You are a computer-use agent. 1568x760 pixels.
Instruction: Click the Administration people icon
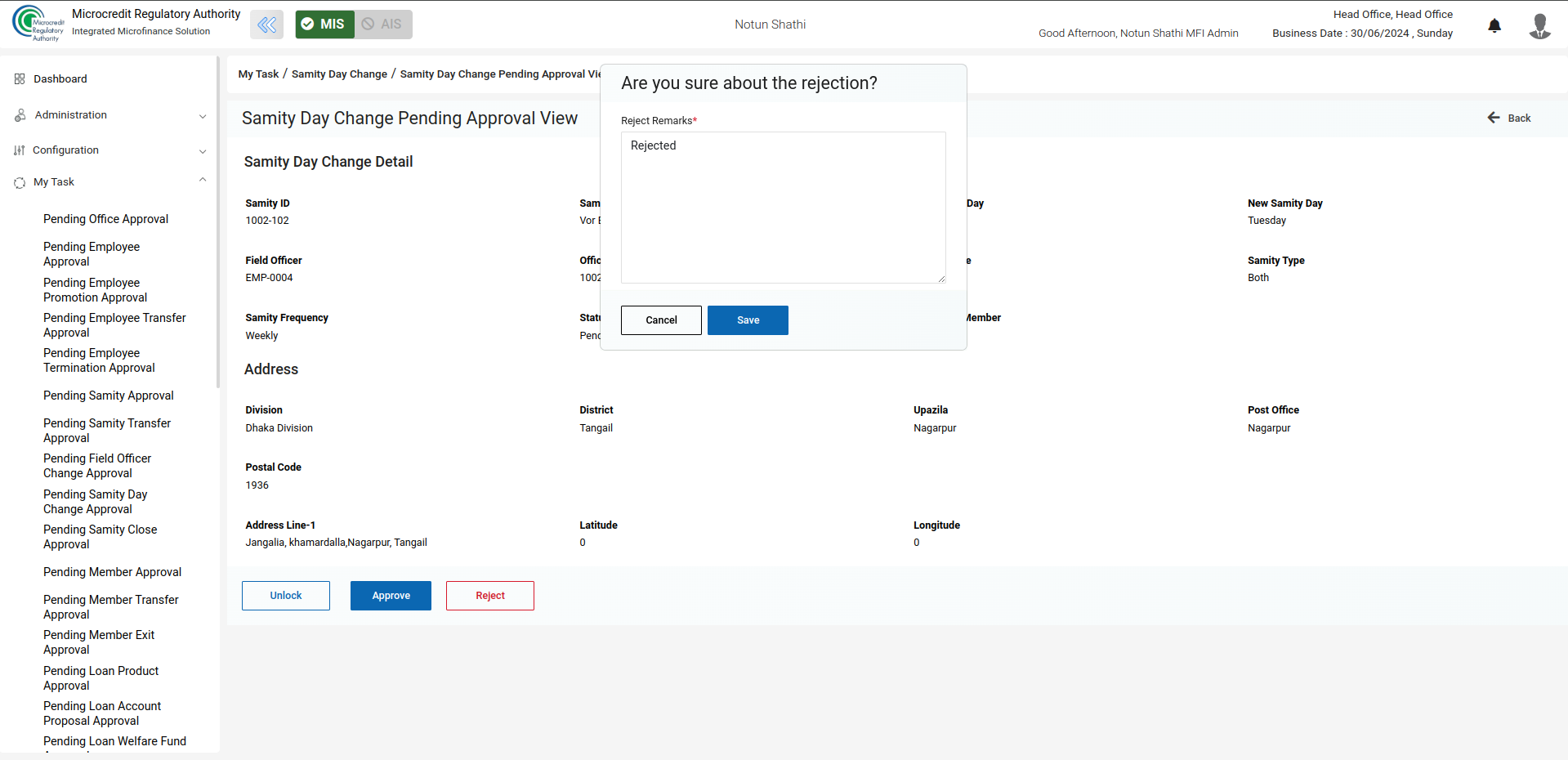point(20,115)
